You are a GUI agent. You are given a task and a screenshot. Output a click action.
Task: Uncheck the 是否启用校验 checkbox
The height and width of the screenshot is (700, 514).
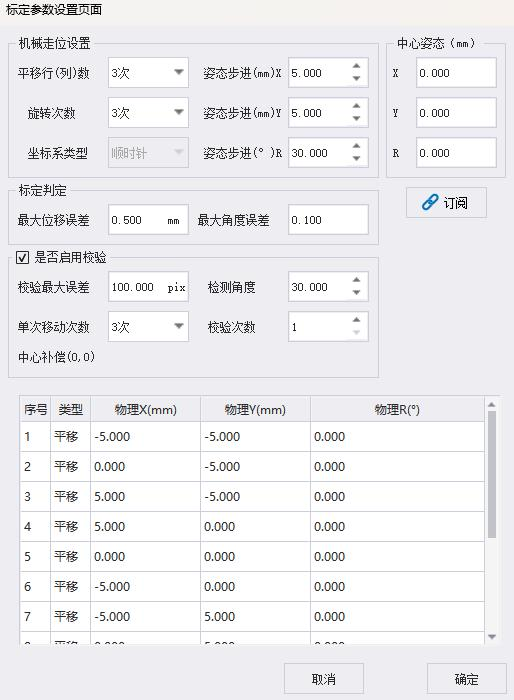pyautogui.click(x=22, y=258)
